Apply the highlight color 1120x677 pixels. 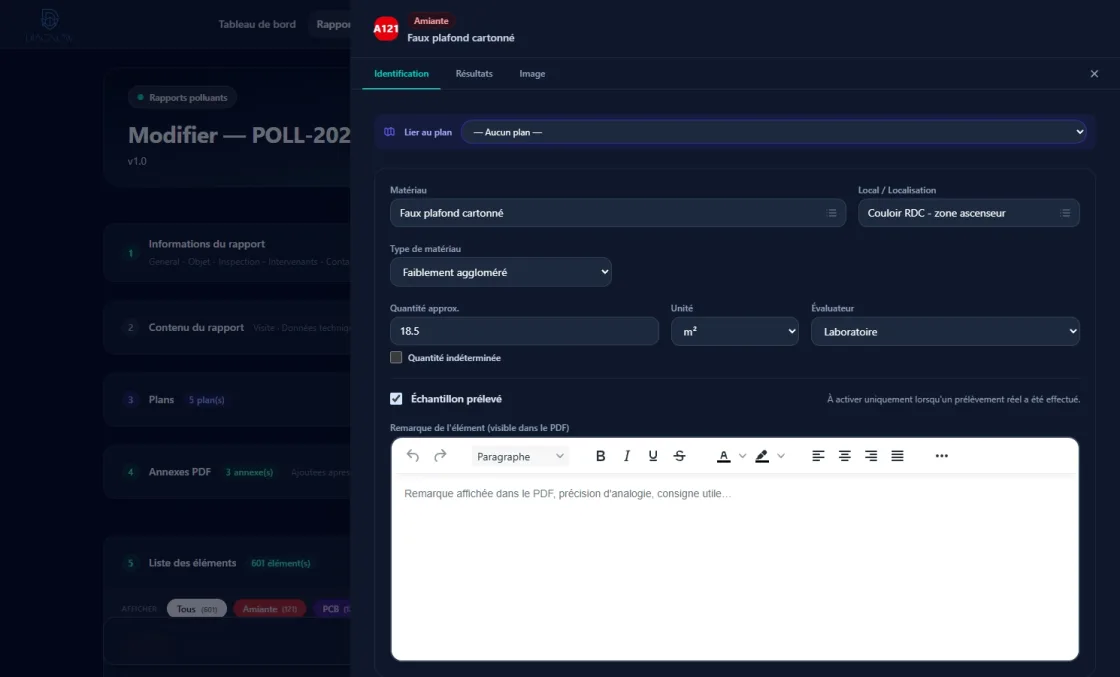click(762, 456)
